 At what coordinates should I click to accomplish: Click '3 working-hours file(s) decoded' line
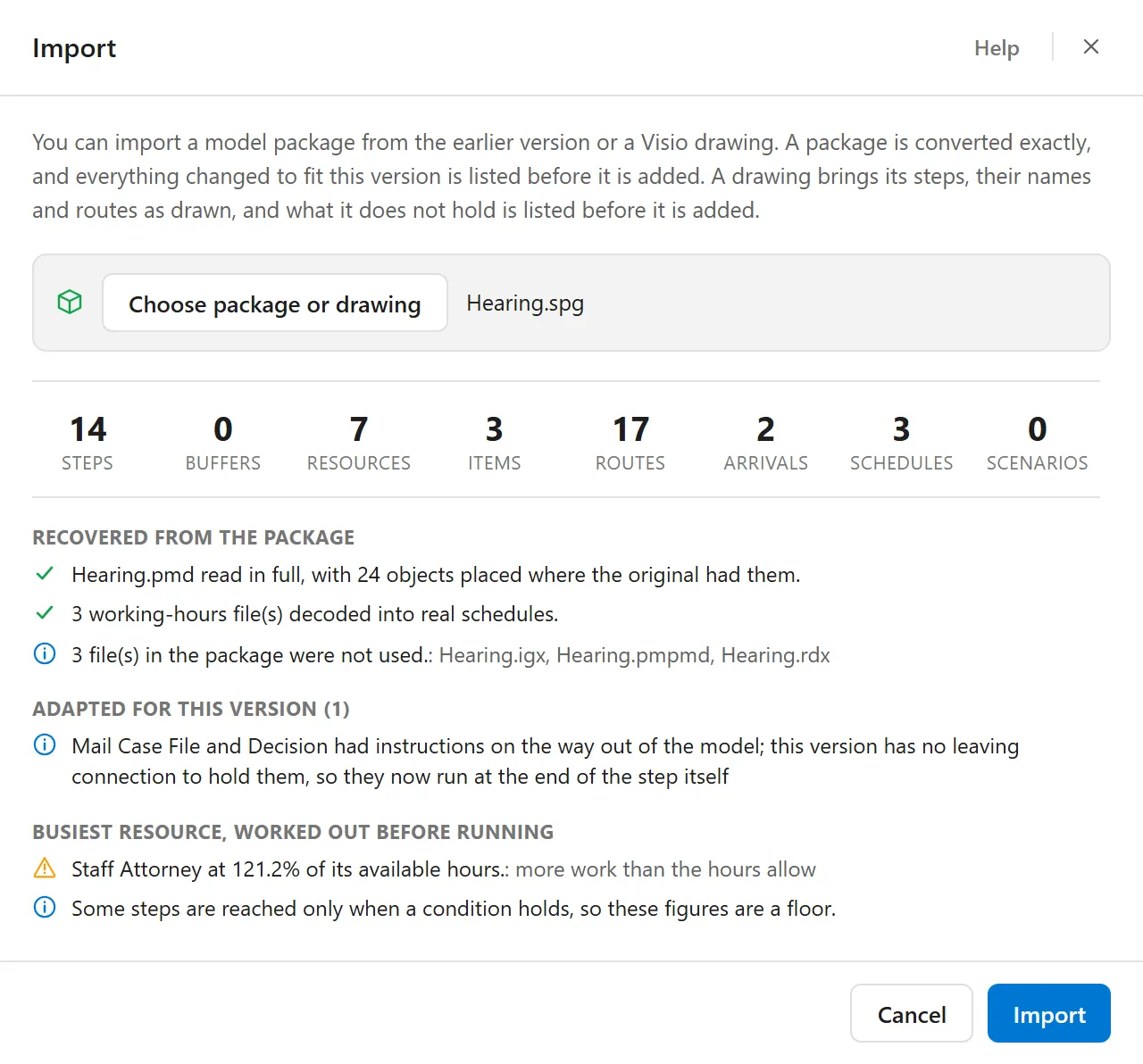pos(315,614)
